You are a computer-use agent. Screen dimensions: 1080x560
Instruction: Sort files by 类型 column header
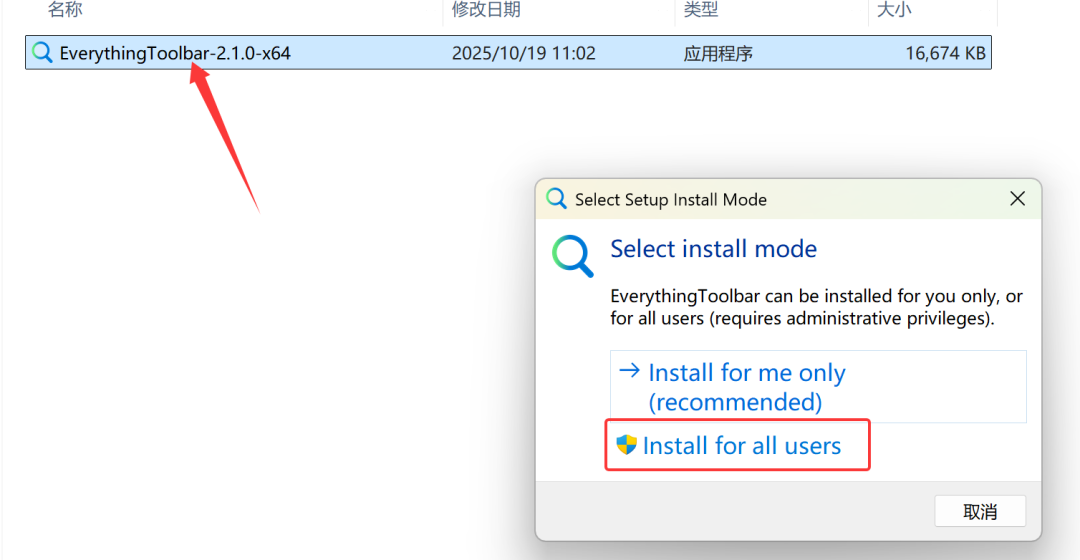(x=700, y=10)
